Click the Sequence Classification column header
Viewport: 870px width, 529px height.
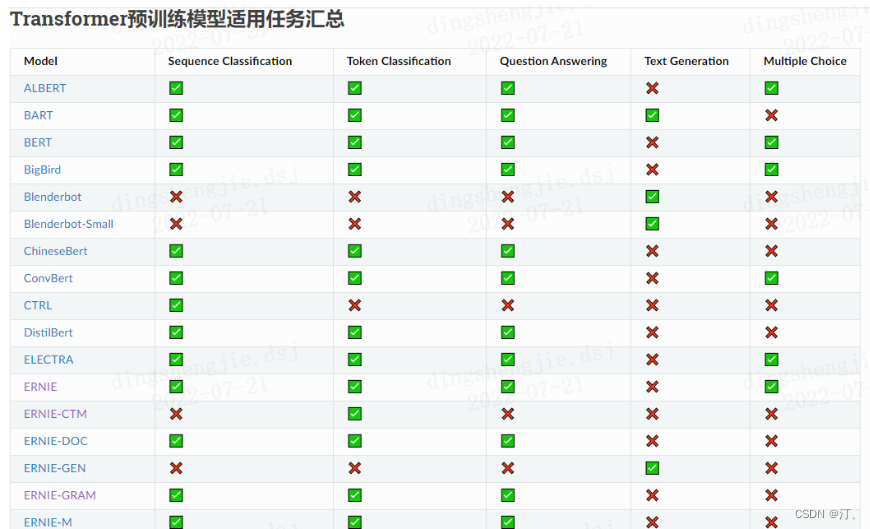point(230,61)
